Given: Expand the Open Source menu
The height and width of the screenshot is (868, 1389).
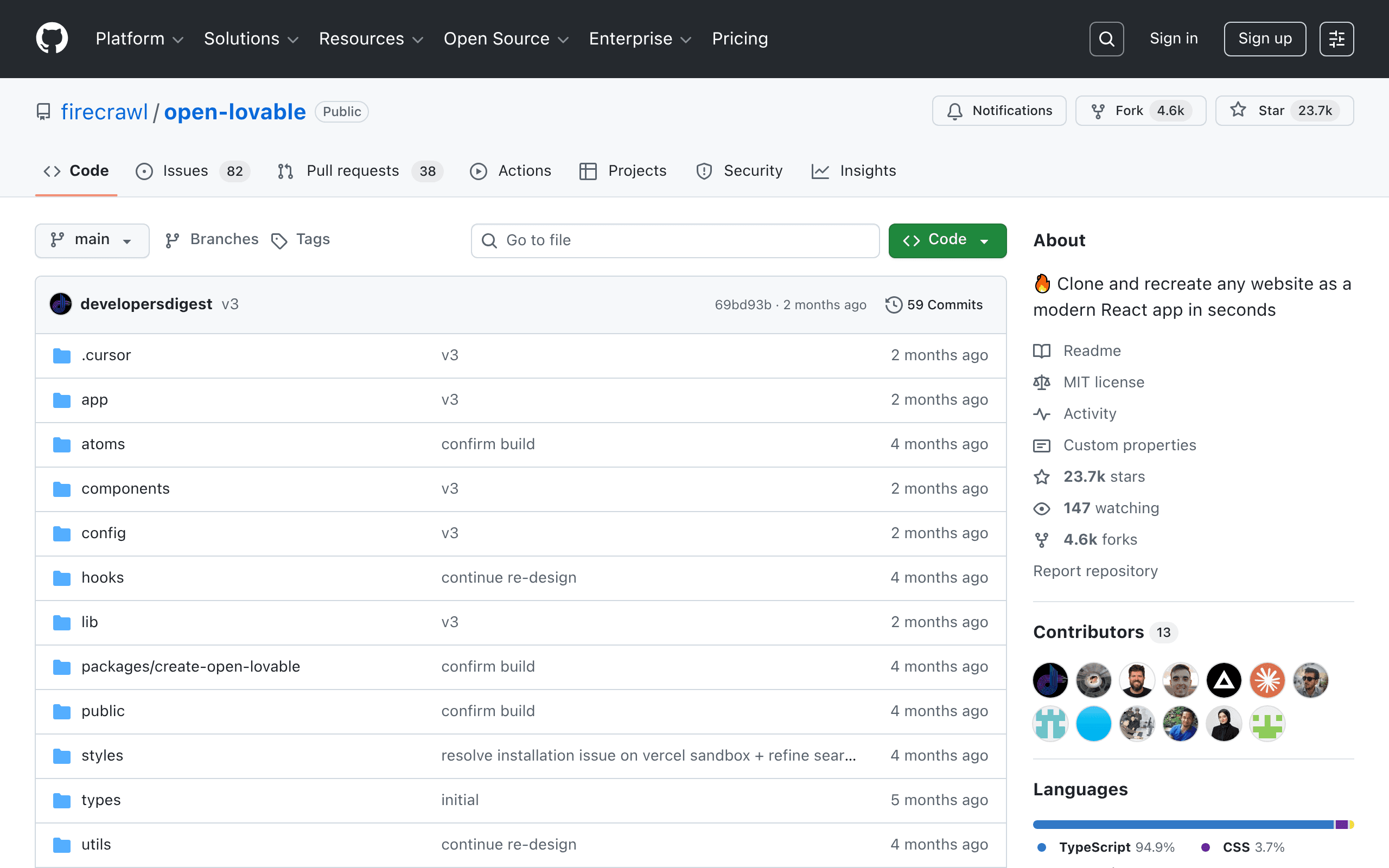Looking at the screenshot, I should (506, 39).
